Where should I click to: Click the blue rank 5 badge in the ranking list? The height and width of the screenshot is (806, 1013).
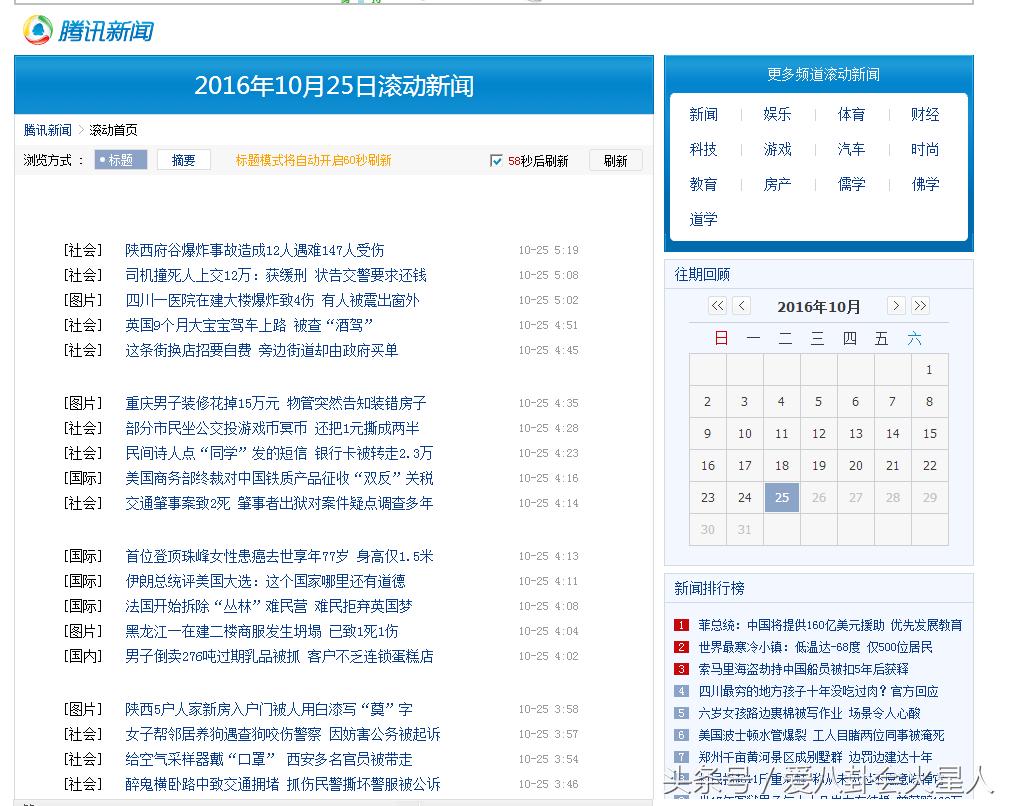681,713
